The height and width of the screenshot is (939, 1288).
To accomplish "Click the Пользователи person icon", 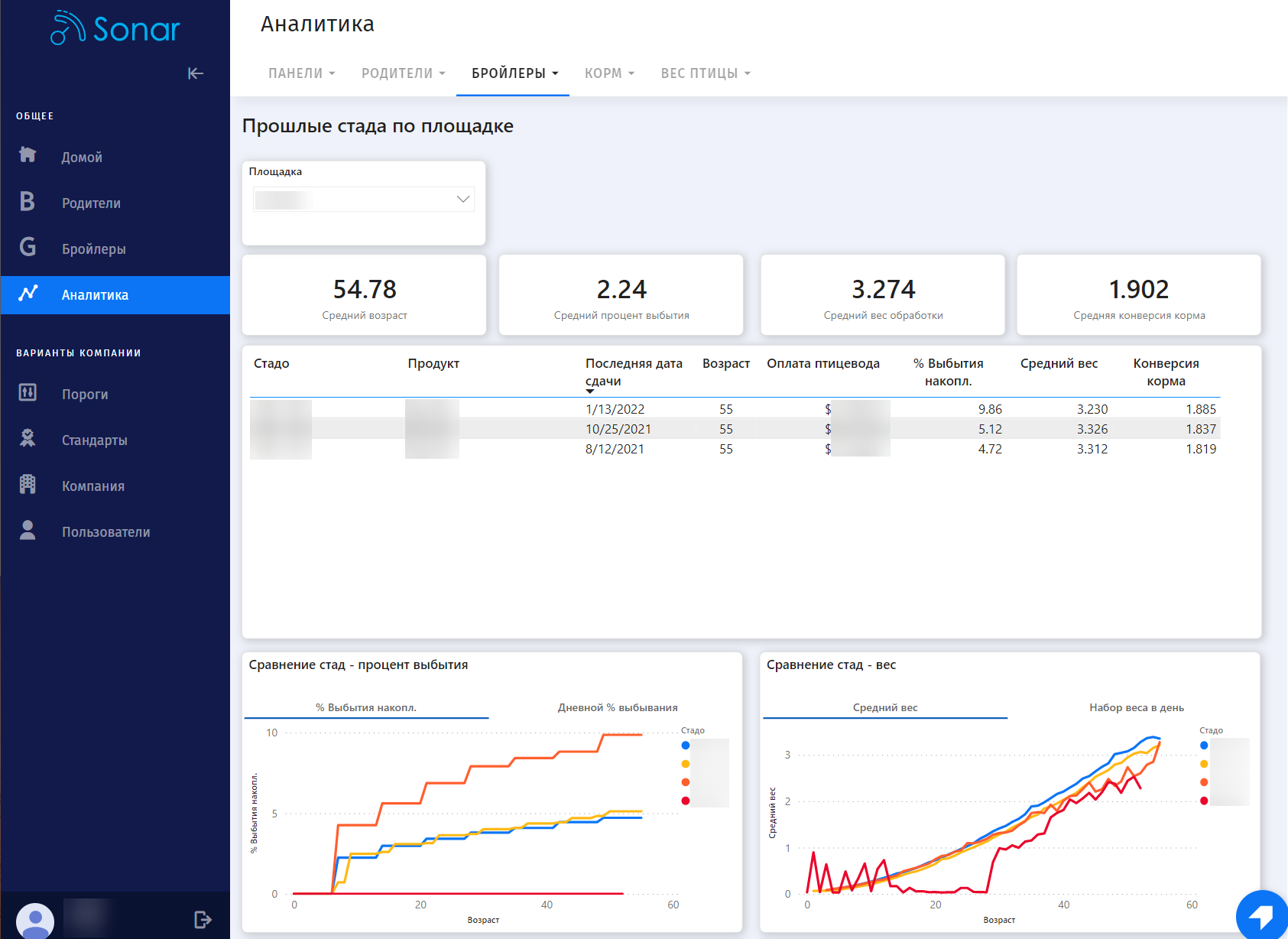I will (x=28, y=531).
